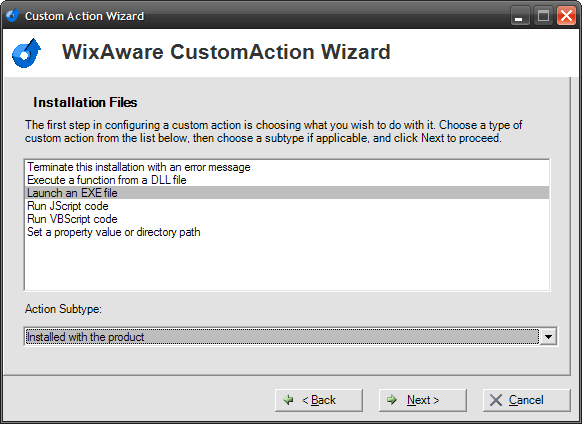Close the wizard with the red X

pyautogui.click(x=566, y=16)
